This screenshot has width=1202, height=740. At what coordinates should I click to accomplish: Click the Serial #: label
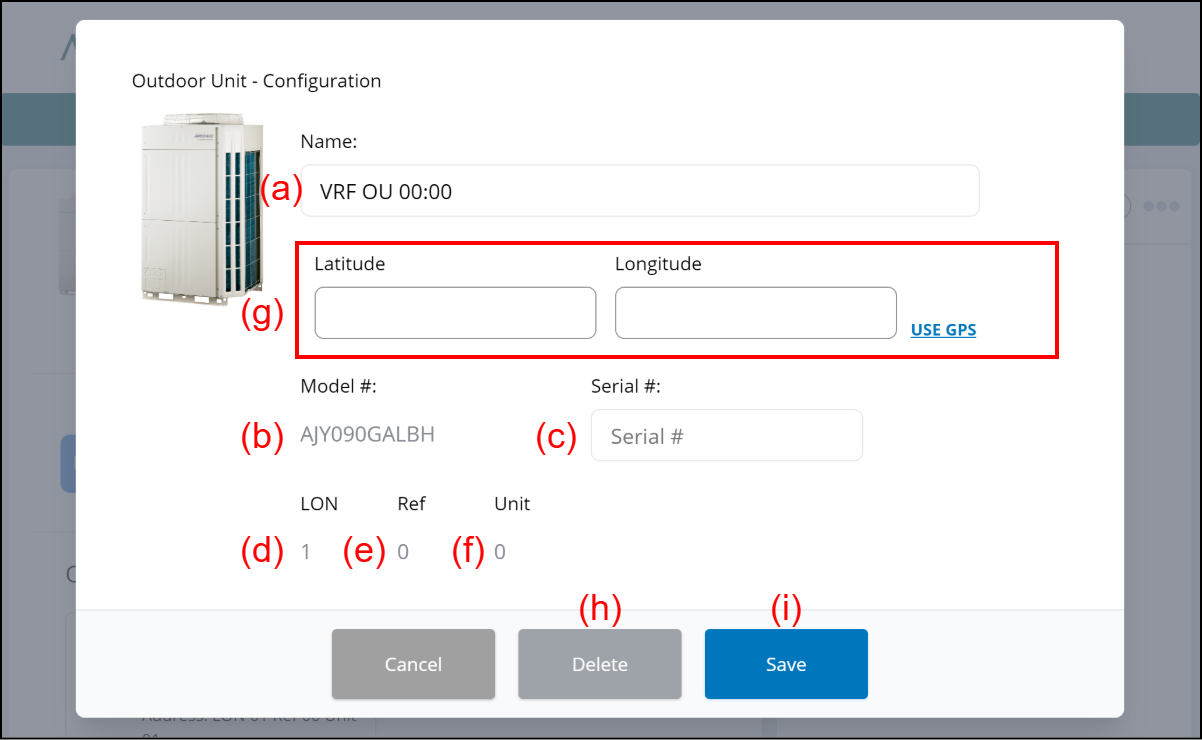tap(626, 386)
